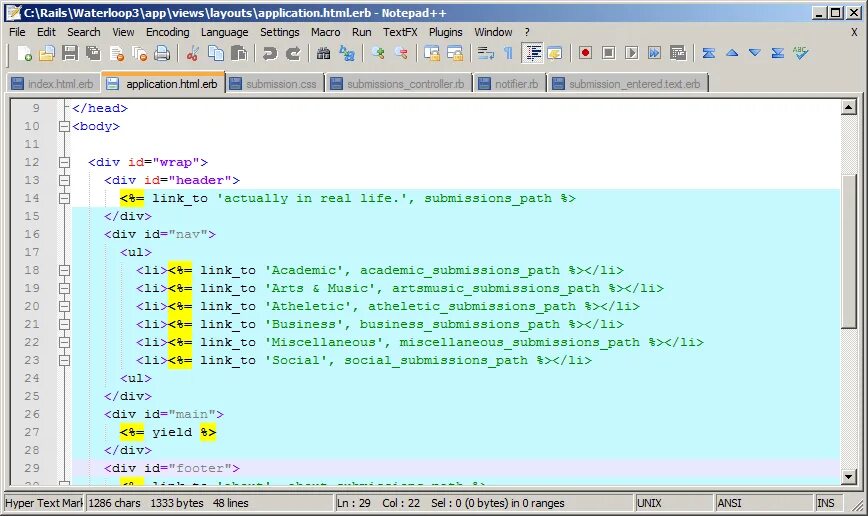The height and width of the screenshot is (516, 868).
Task: Click the Open file folder icon
Action: [47, 53]
